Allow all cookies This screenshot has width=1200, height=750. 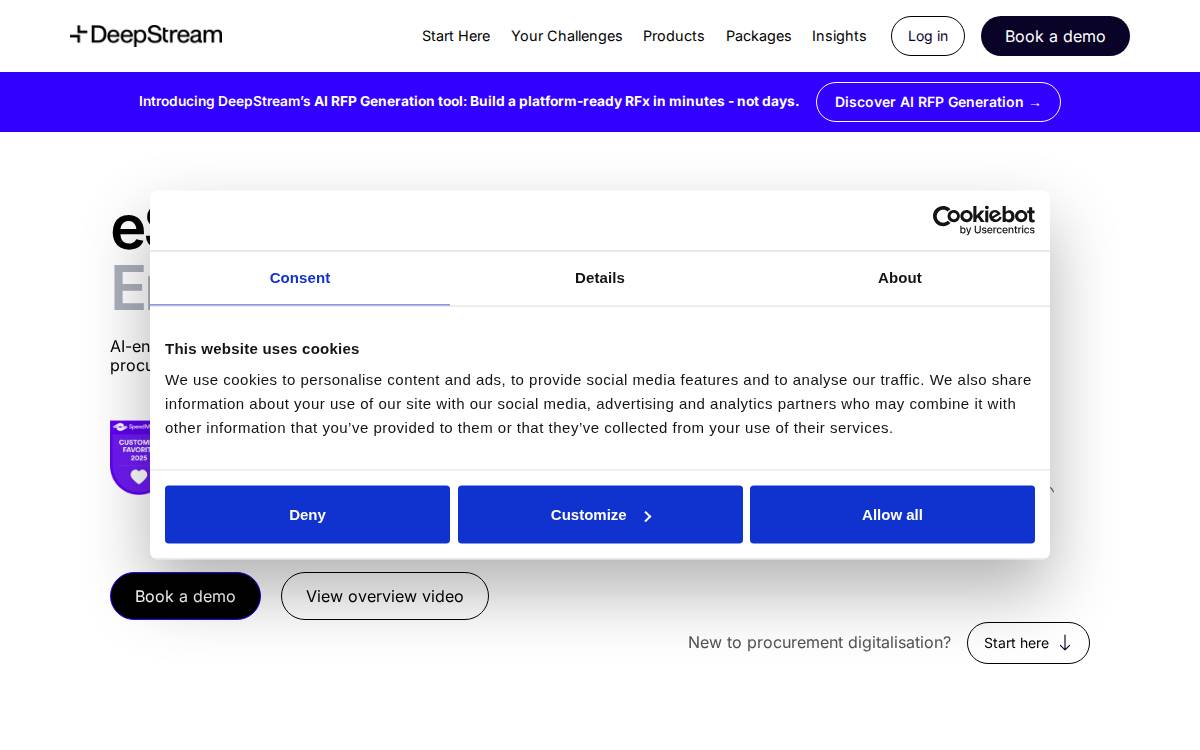click(892, 515)
